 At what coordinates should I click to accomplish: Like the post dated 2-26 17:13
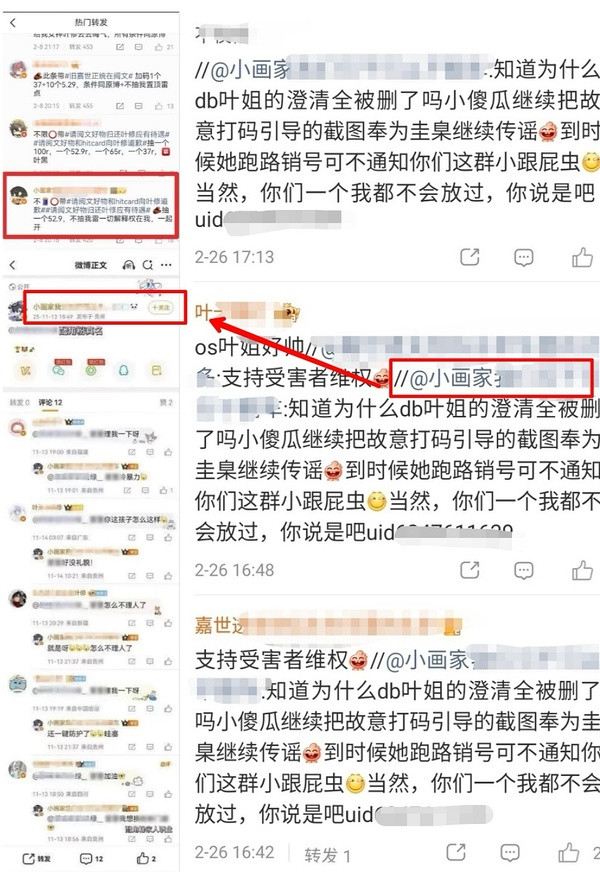point(582,257)
